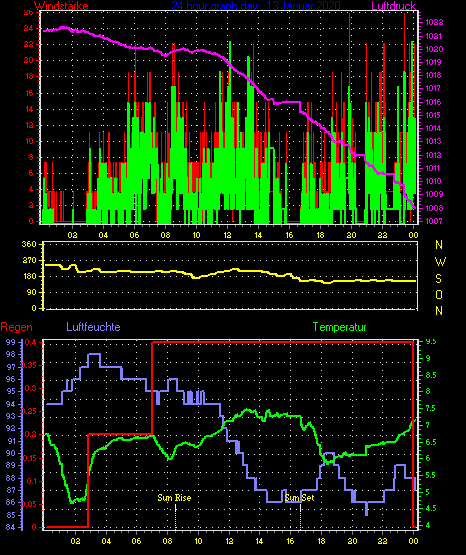The height and width of the screenshot is (555, 466).
Task: Click wind direction axis value '270'
Action: [29, 260]
